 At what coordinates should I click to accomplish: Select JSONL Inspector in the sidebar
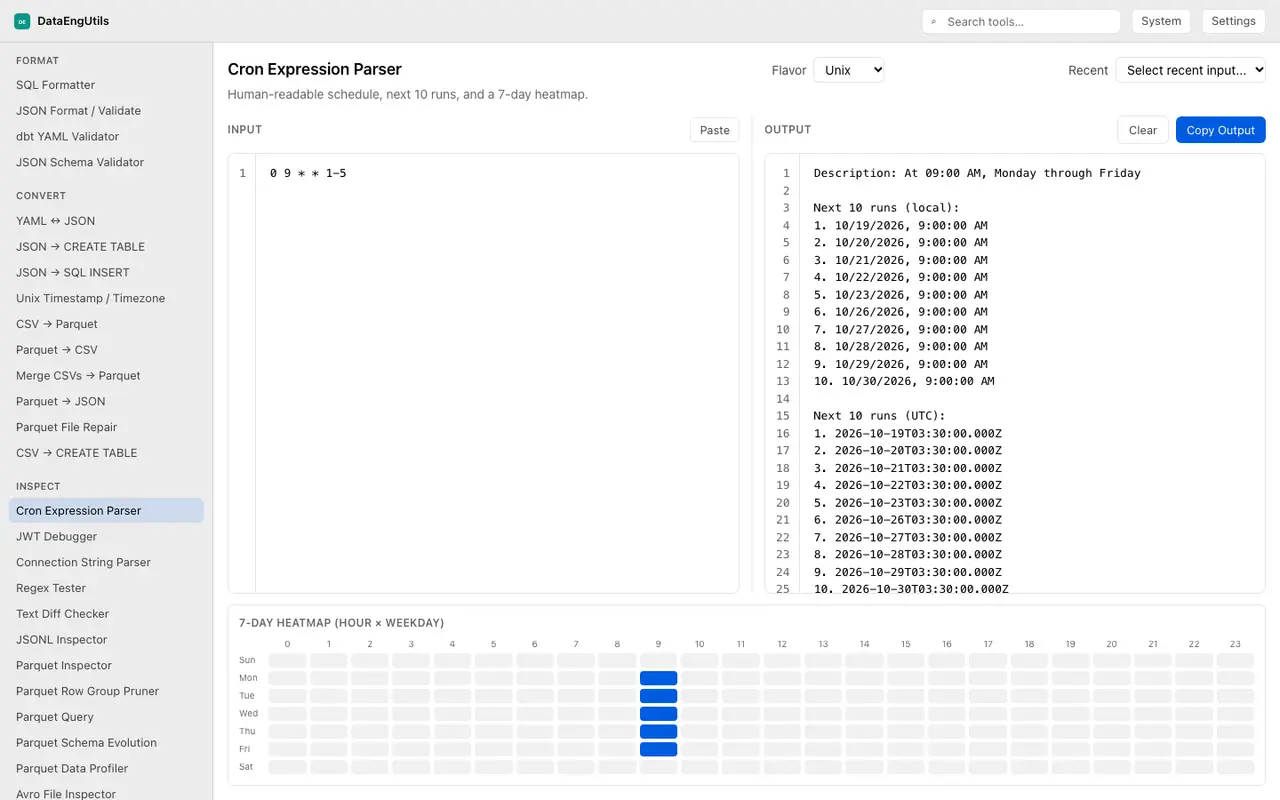pyautogui.click(x=106, y=640)
